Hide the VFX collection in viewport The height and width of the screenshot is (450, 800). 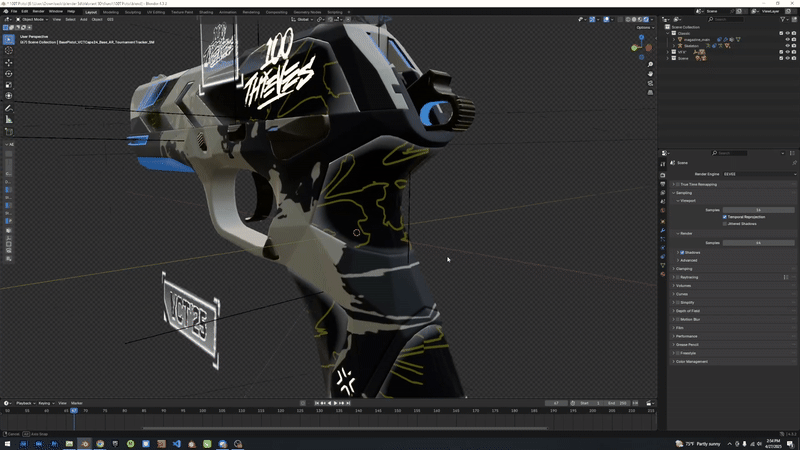click(787, 52)
